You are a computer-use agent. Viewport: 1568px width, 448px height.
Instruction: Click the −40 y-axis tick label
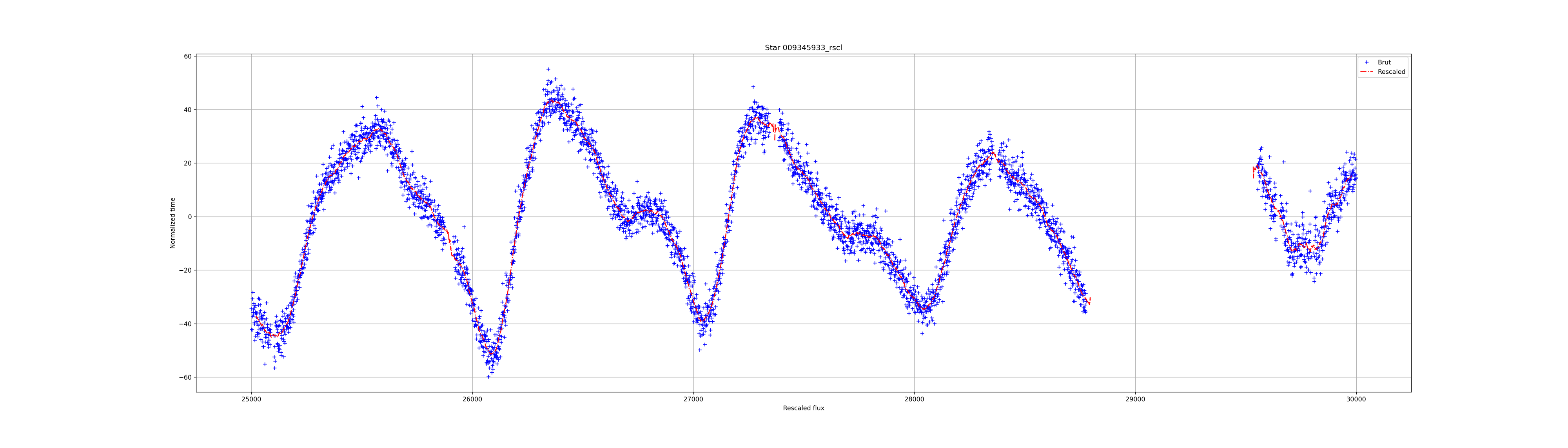[185, 324]
